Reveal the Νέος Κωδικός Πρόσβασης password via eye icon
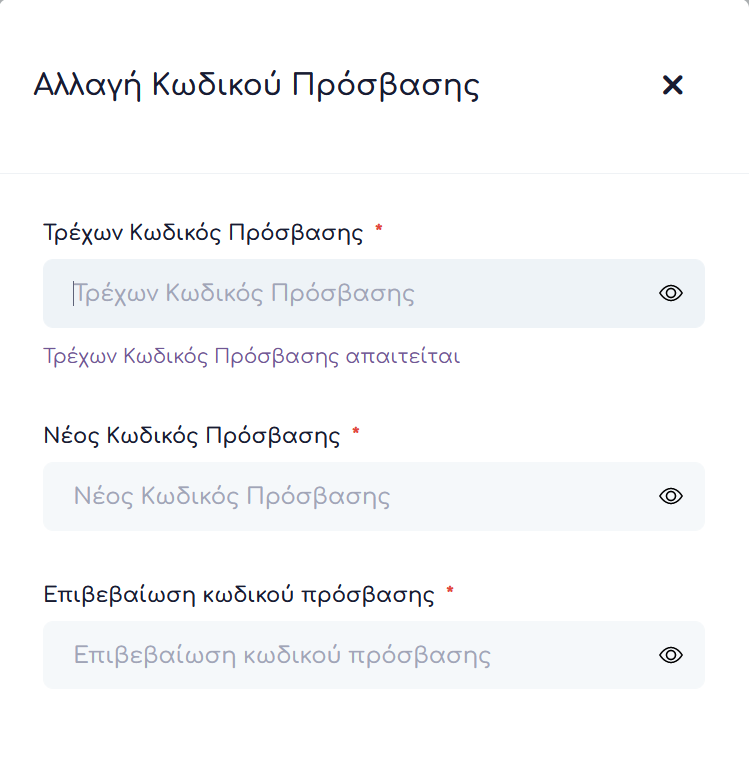 671,496
